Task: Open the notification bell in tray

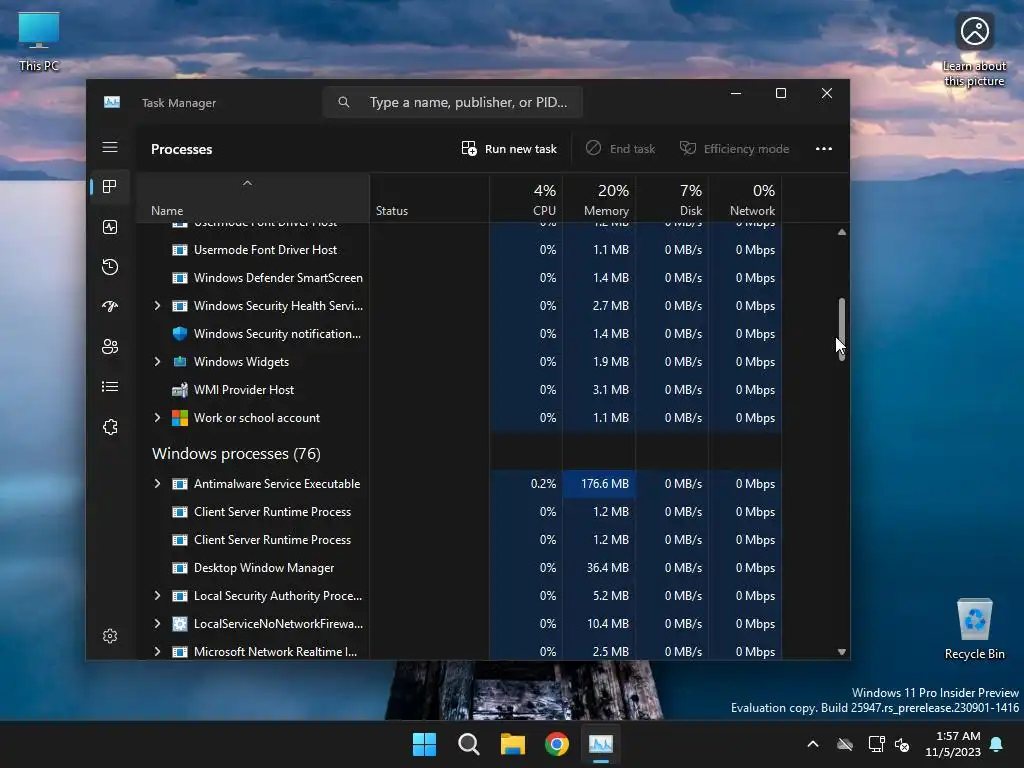Action: click(996, 744)
